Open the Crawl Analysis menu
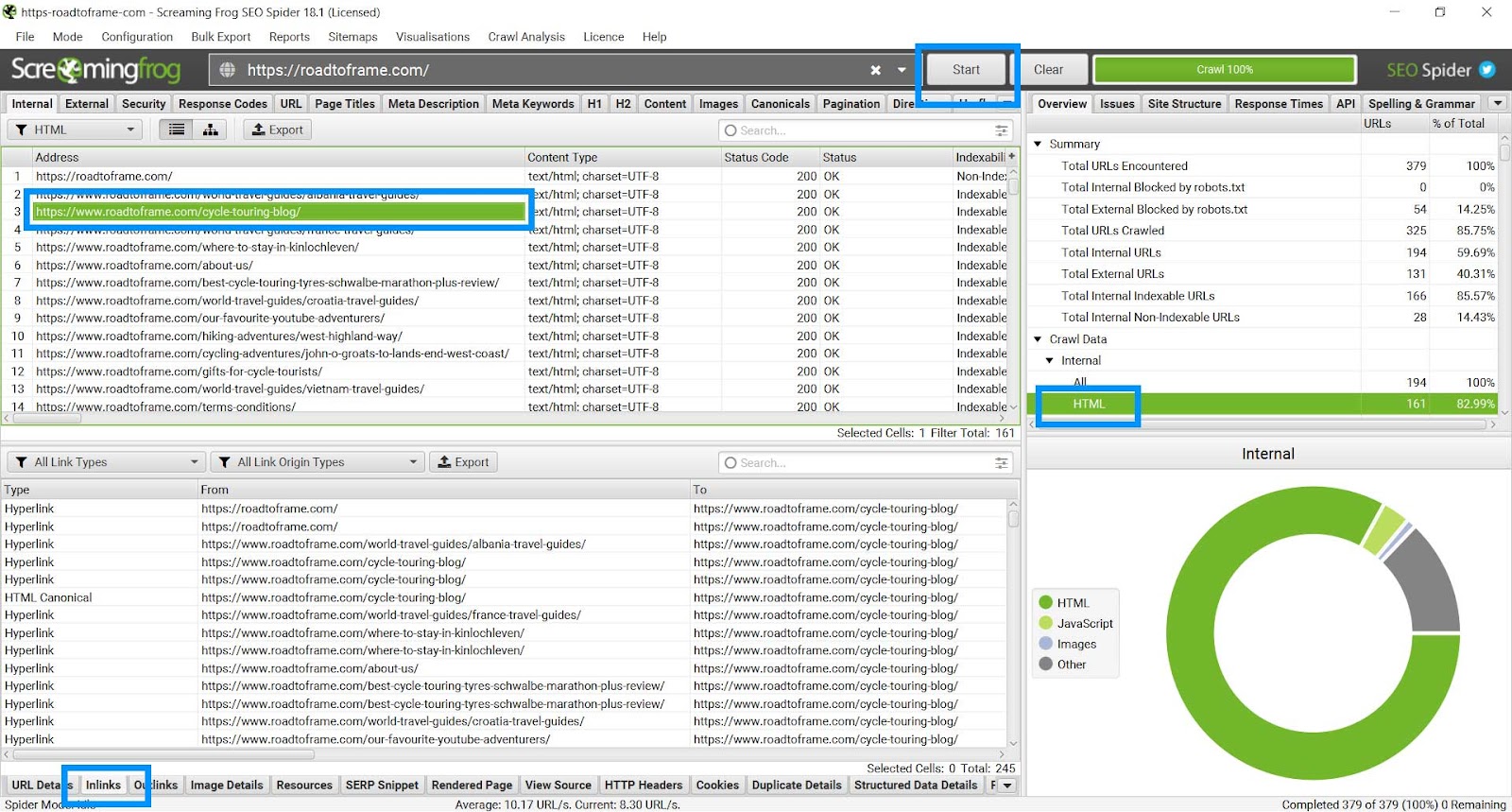Viewport: 1512px width, 812px height. coord(526,37)
